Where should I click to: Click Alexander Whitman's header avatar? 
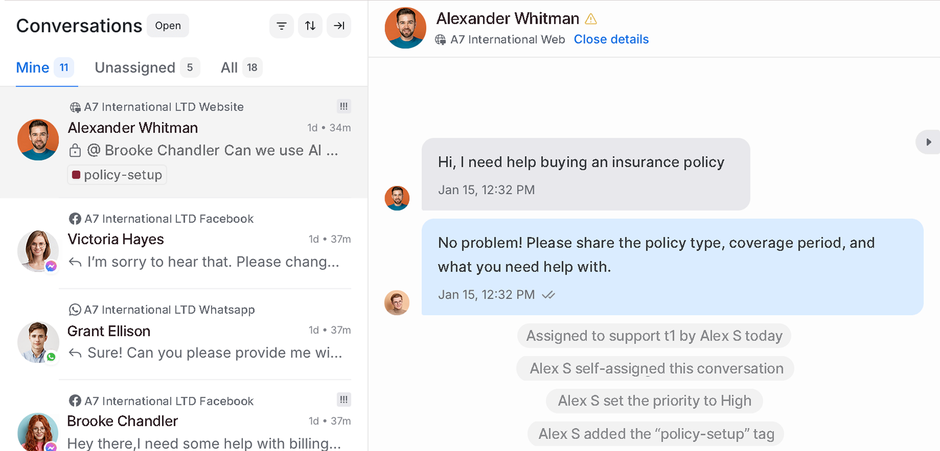click(405, 28)
